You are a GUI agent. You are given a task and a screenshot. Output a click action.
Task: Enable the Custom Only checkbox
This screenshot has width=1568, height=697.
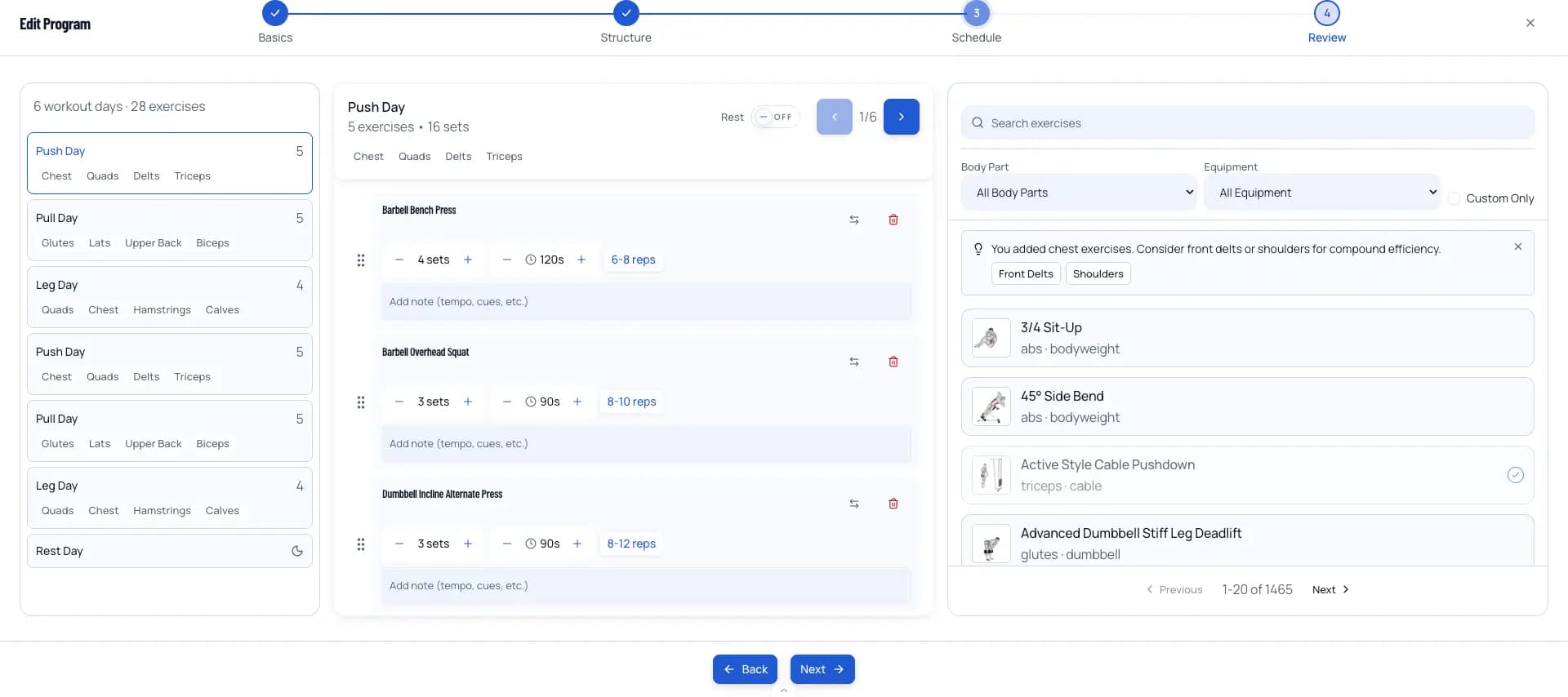pyautogui.click(x=1454, y=198)
